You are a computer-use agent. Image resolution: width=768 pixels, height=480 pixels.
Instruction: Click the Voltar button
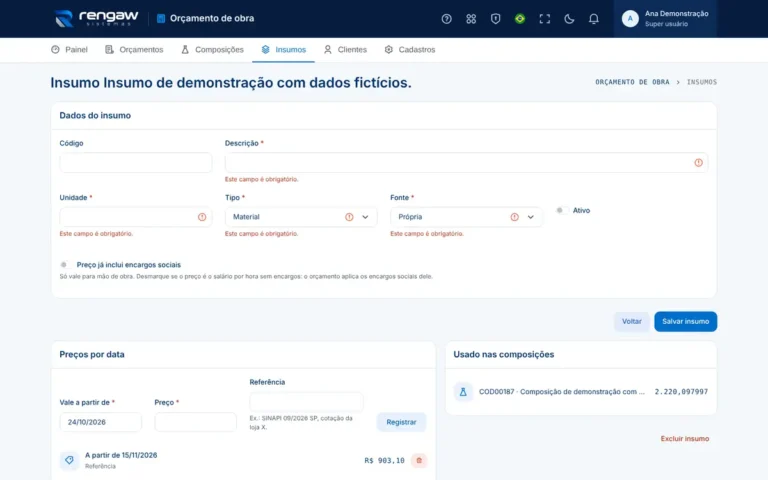(x=631, y=321)
